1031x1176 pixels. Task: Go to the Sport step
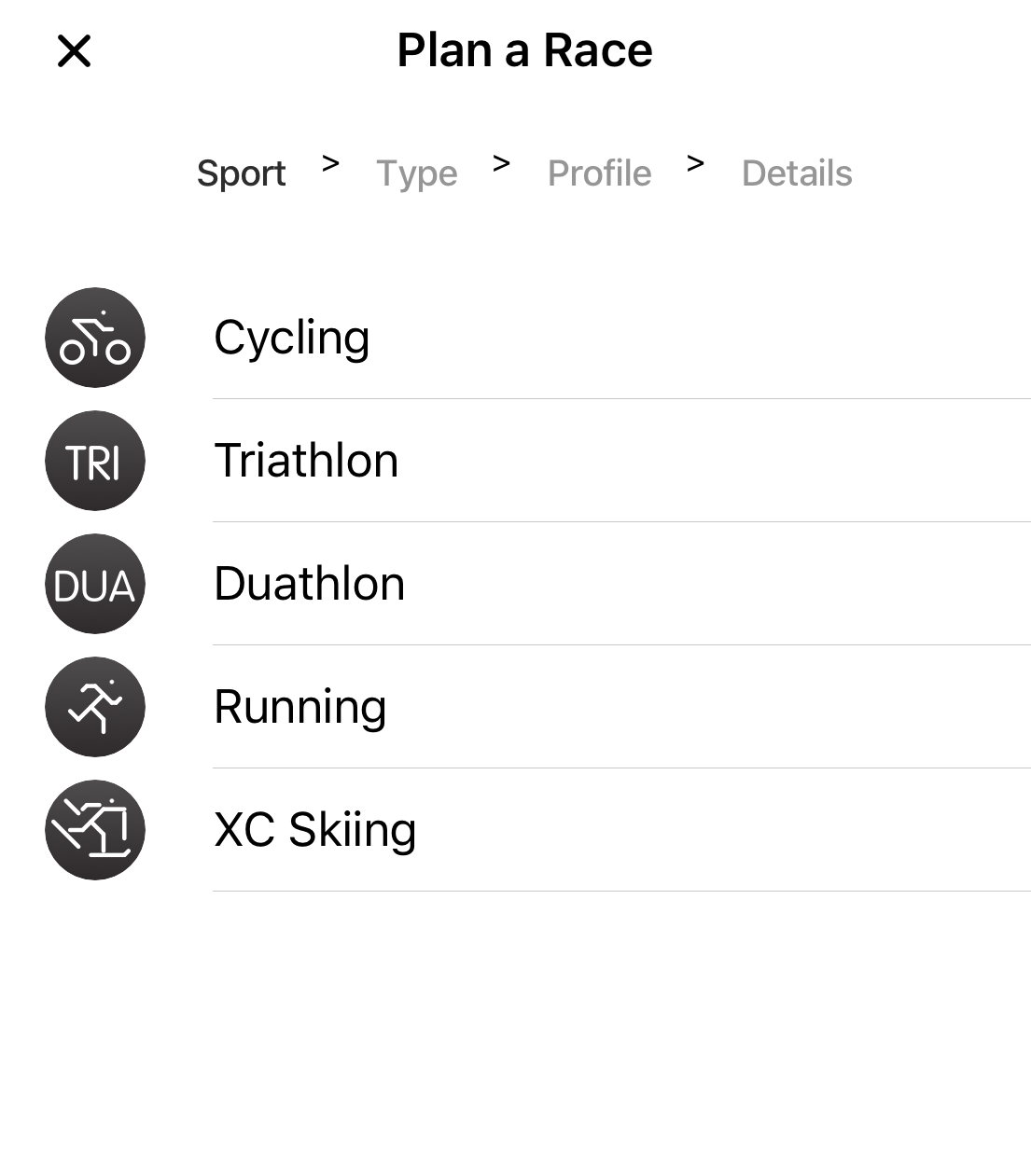(241, 173)
